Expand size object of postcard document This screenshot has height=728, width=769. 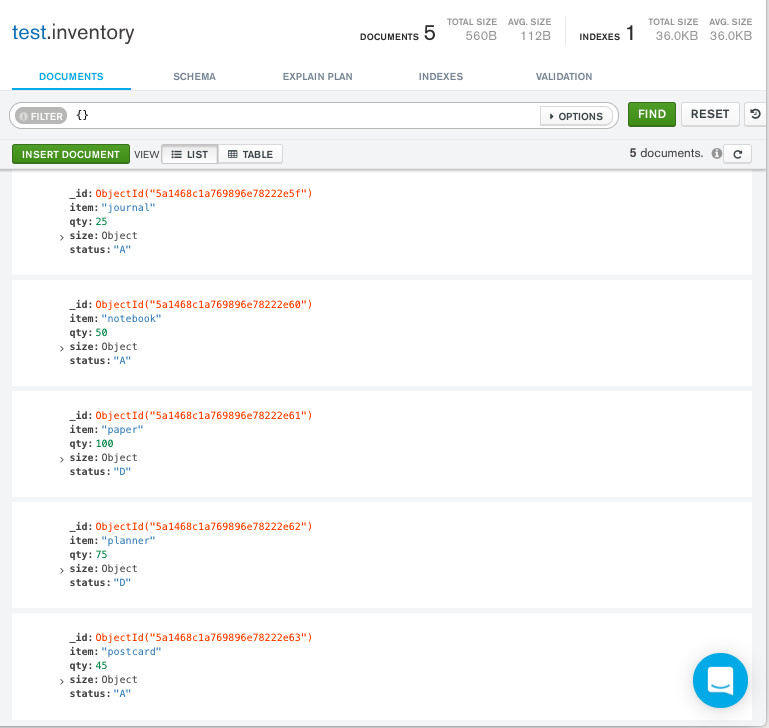(62, 681)
